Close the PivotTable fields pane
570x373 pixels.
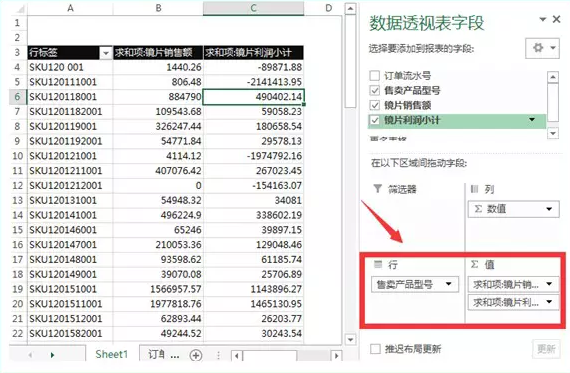557,19
